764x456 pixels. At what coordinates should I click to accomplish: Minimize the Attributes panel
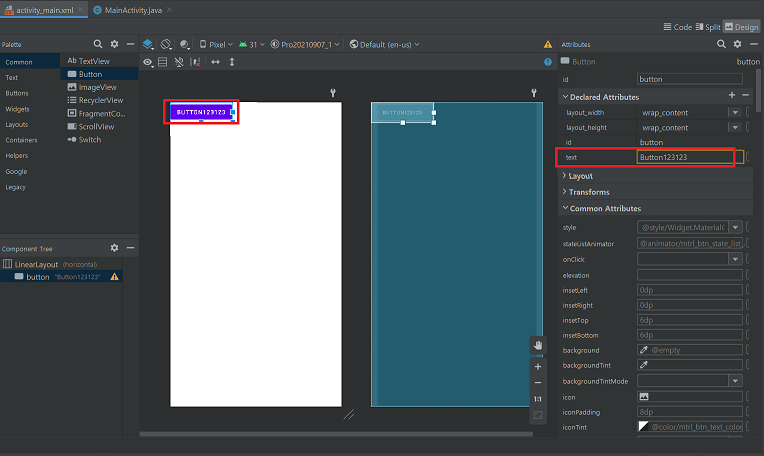click(x=754, y=44)
